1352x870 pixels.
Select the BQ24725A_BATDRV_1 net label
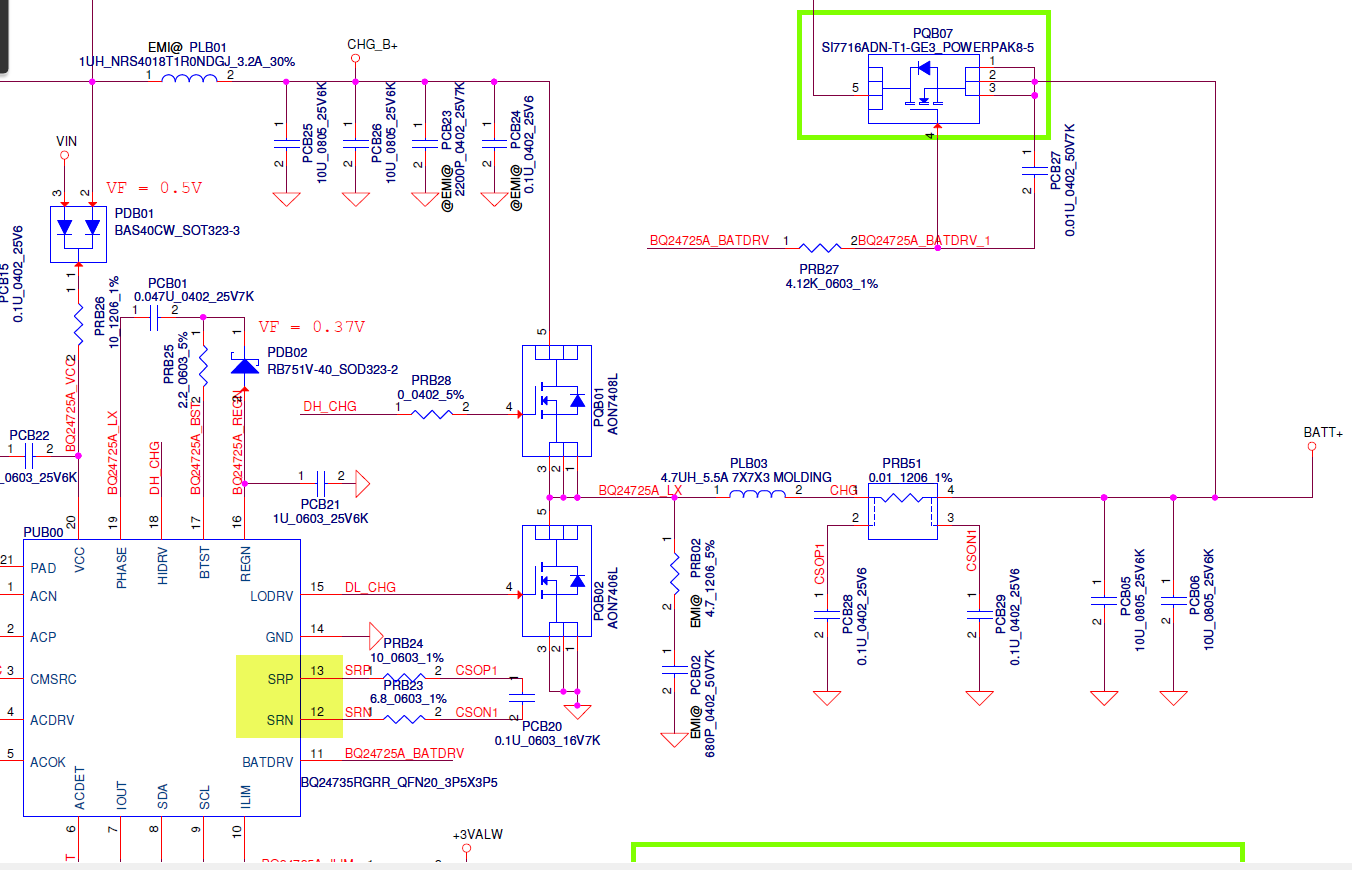click(924, 241)
